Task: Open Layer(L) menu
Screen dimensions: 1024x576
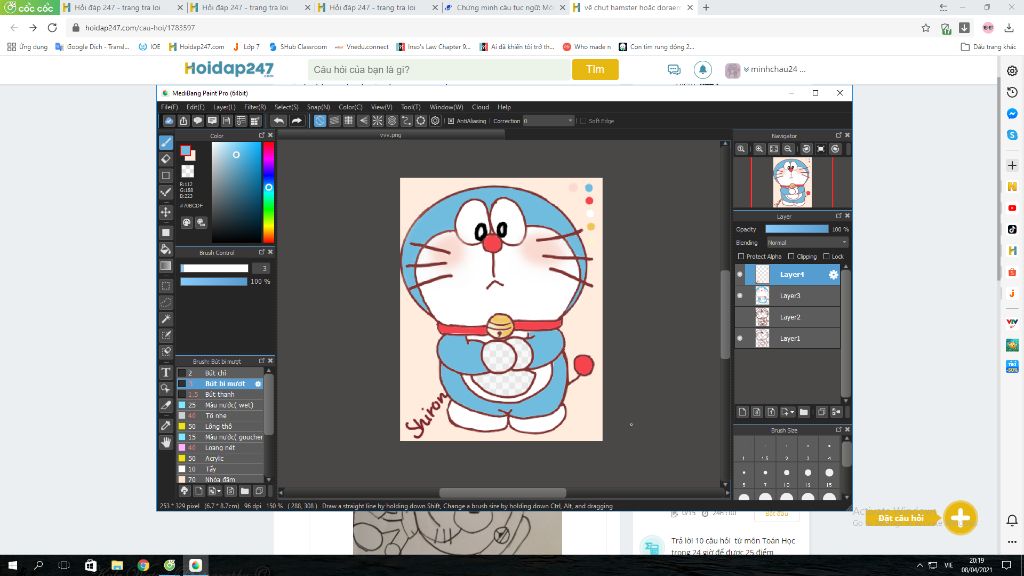Action: 224,107
